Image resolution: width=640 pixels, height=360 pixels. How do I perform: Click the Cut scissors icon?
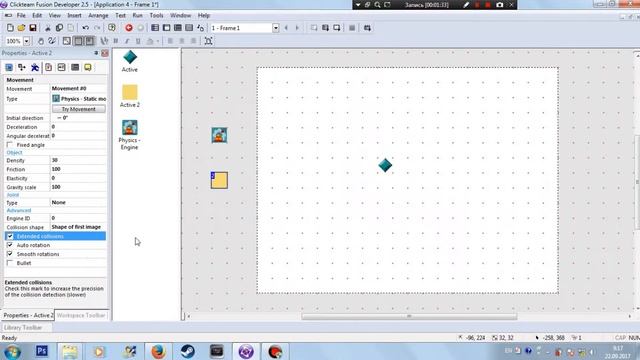48,28
